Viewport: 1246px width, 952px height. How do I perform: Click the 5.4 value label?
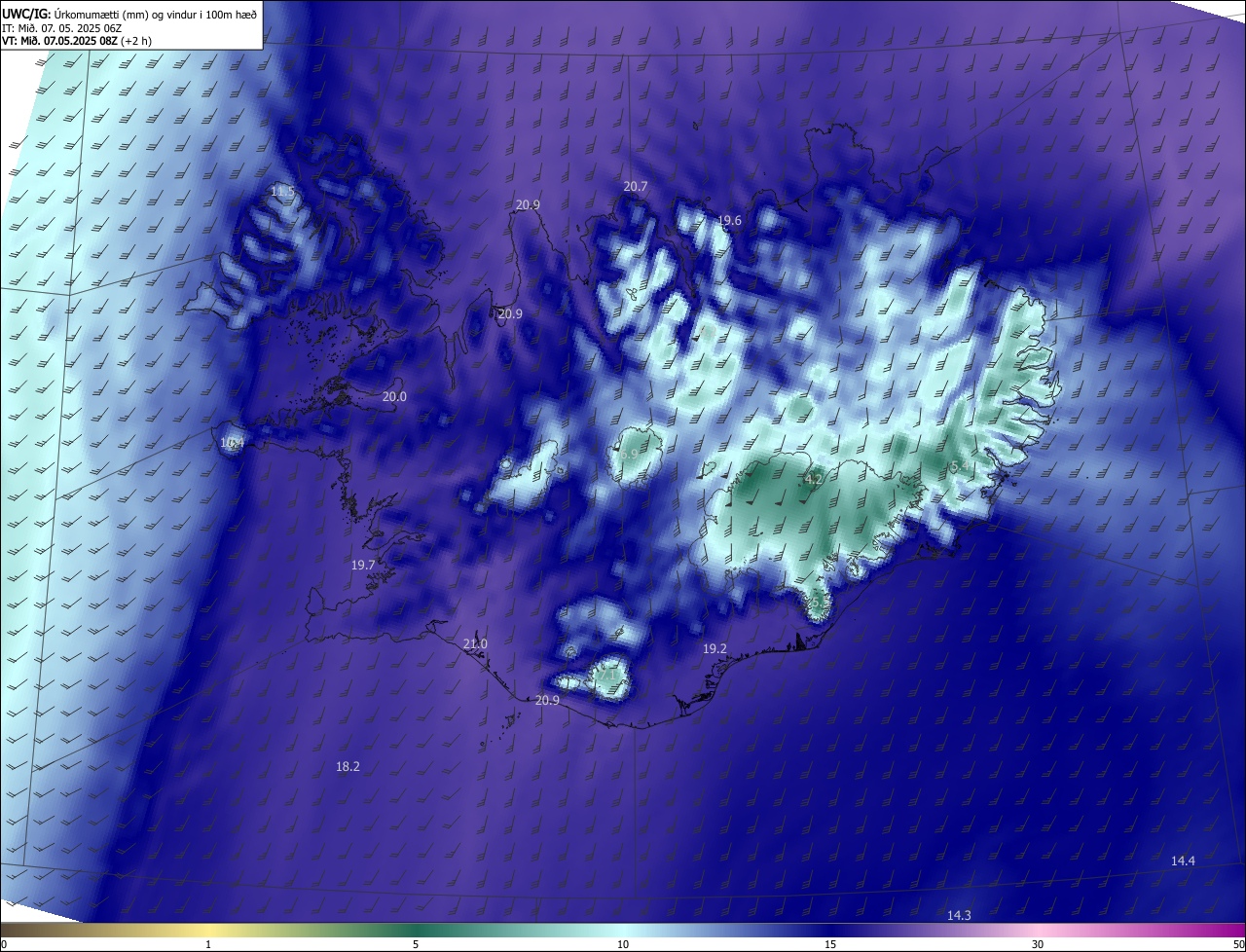959,467
